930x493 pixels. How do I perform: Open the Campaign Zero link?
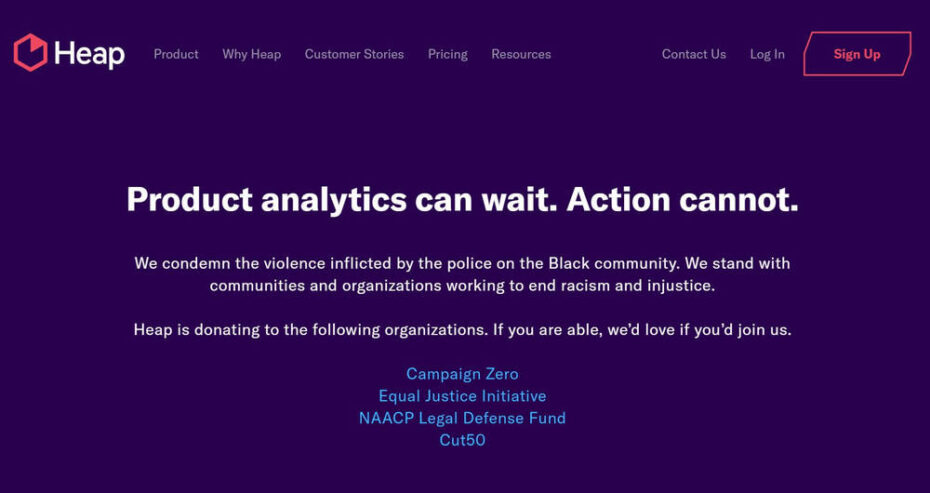coord(462,374)
